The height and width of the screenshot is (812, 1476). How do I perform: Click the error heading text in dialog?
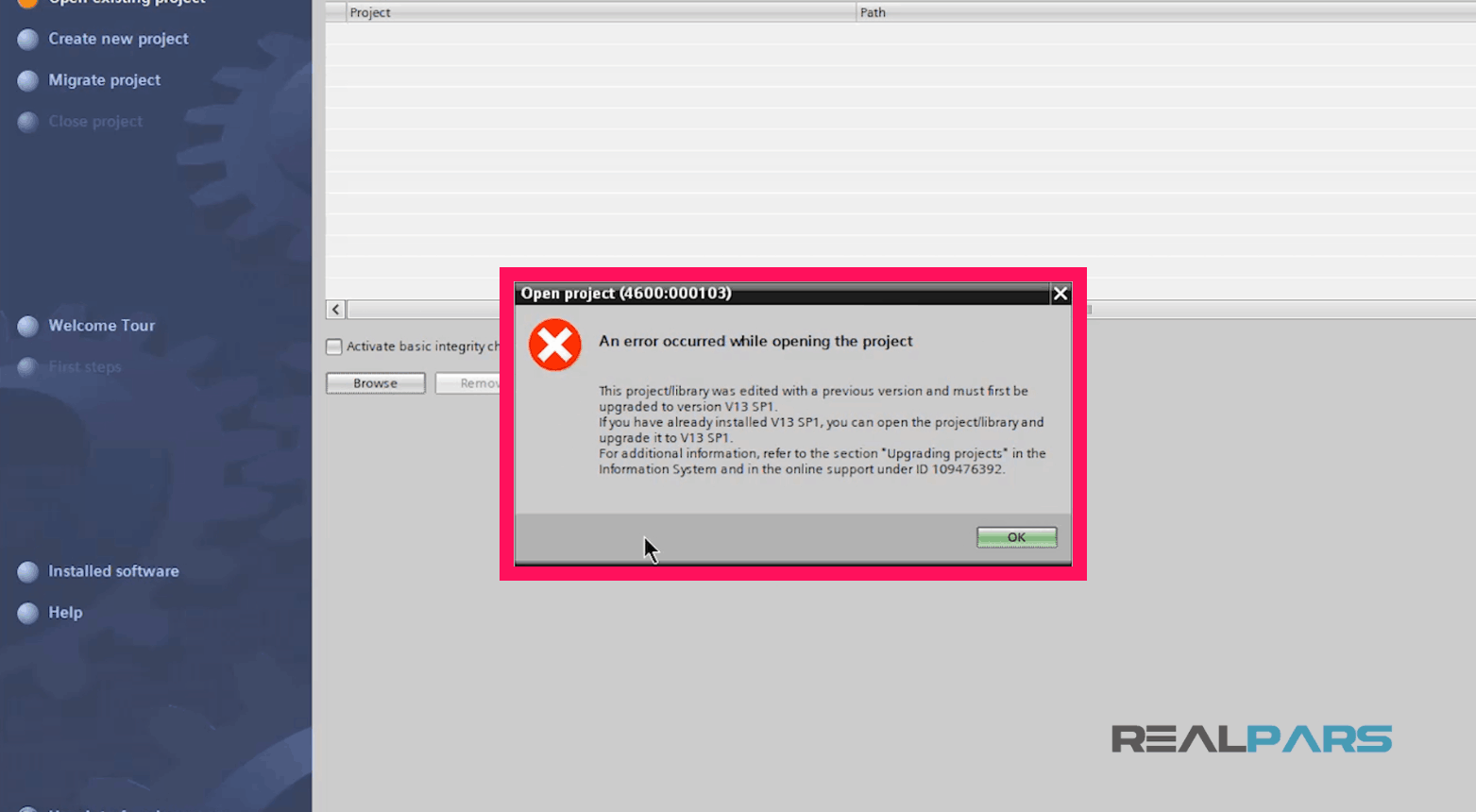coord(755,341)
